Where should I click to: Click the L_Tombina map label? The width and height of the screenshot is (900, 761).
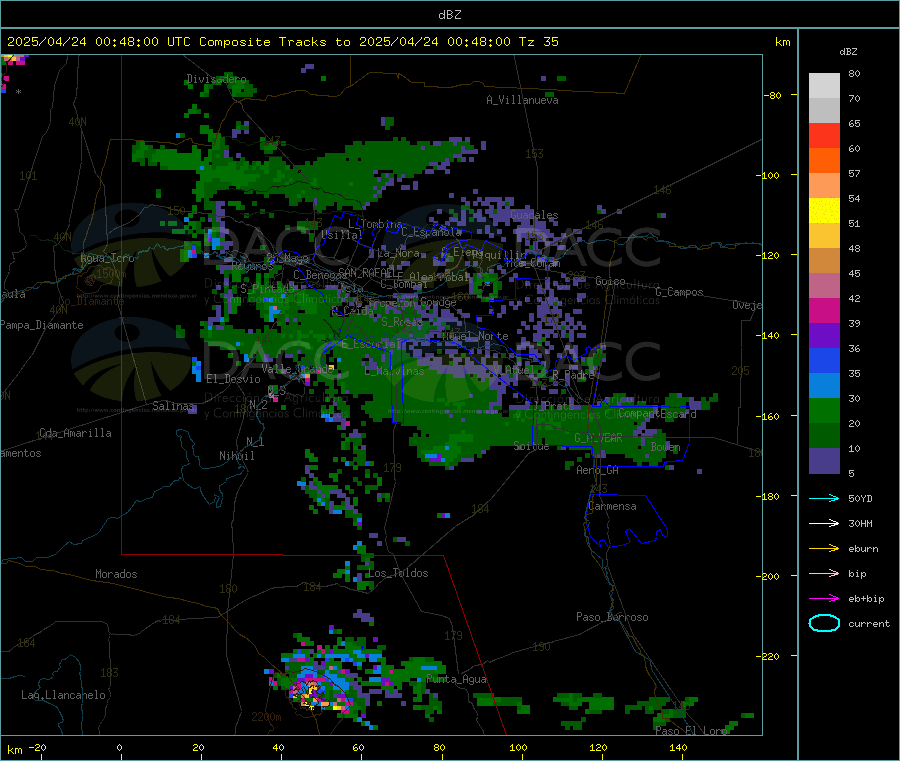tap(375, 224)
